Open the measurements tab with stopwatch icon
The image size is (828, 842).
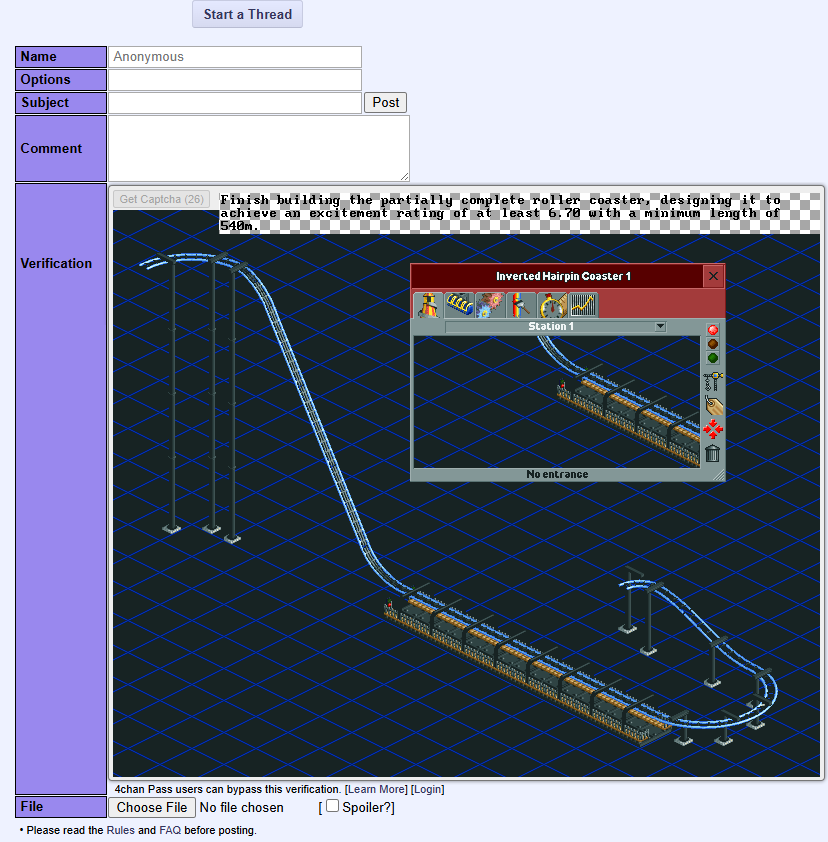pos(552,305)
